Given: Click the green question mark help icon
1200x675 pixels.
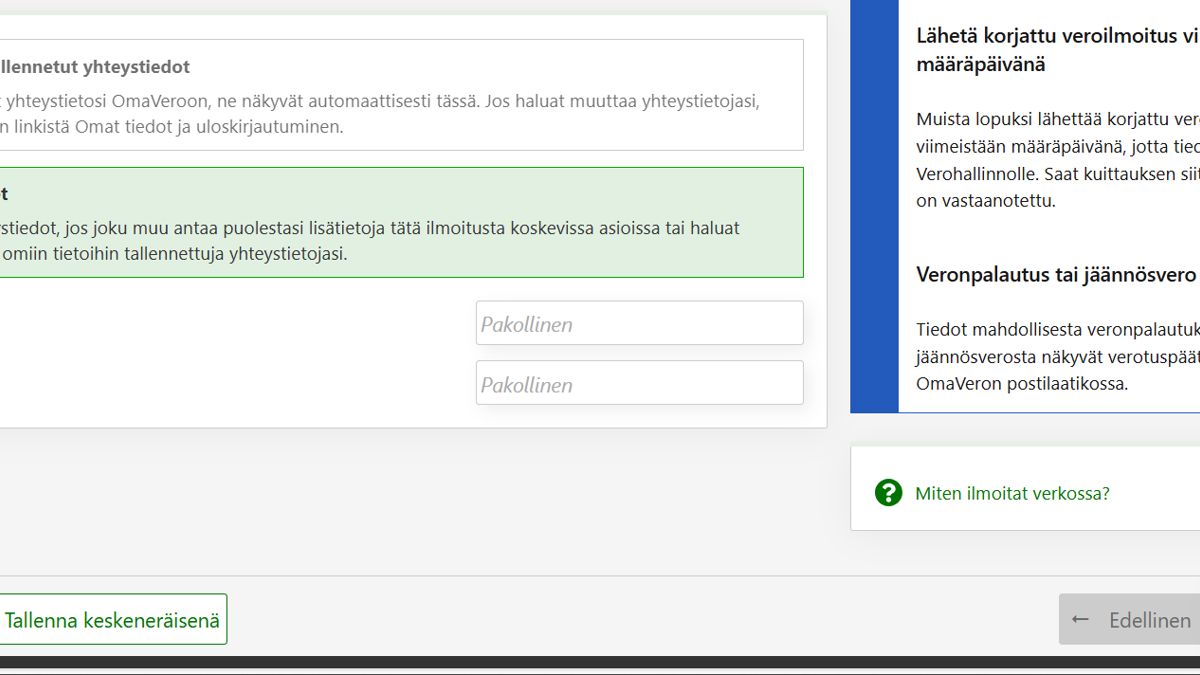Looking at the screenshot, I should coord(888,493).
